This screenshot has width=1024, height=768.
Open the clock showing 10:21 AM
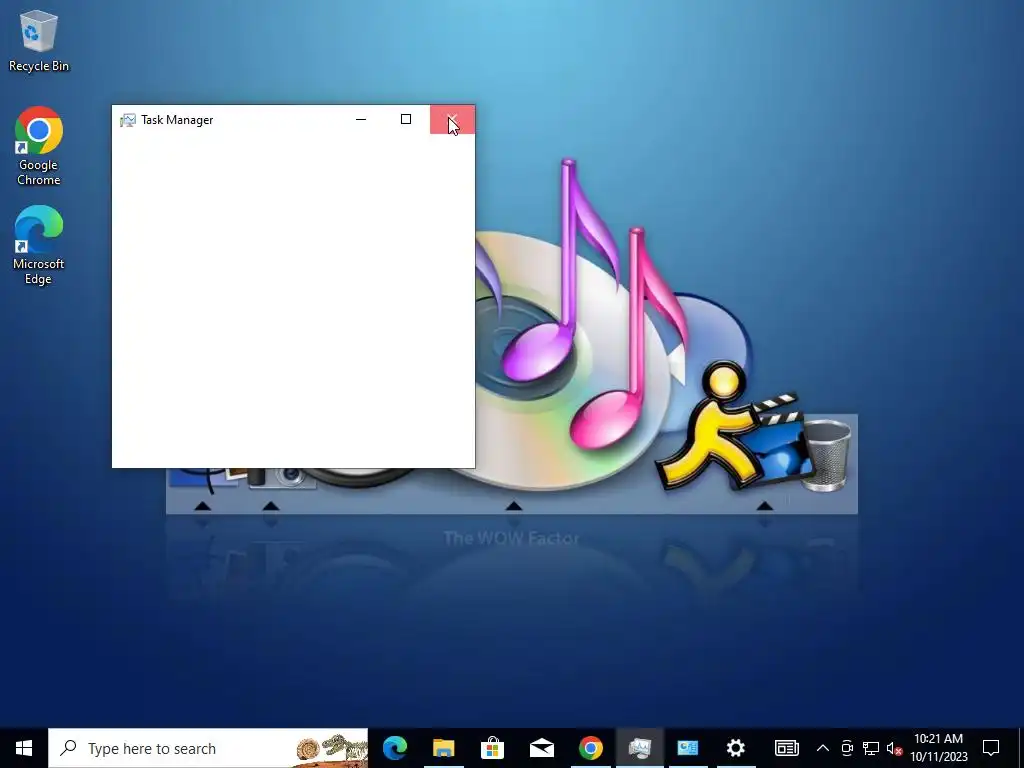[938, 748]
